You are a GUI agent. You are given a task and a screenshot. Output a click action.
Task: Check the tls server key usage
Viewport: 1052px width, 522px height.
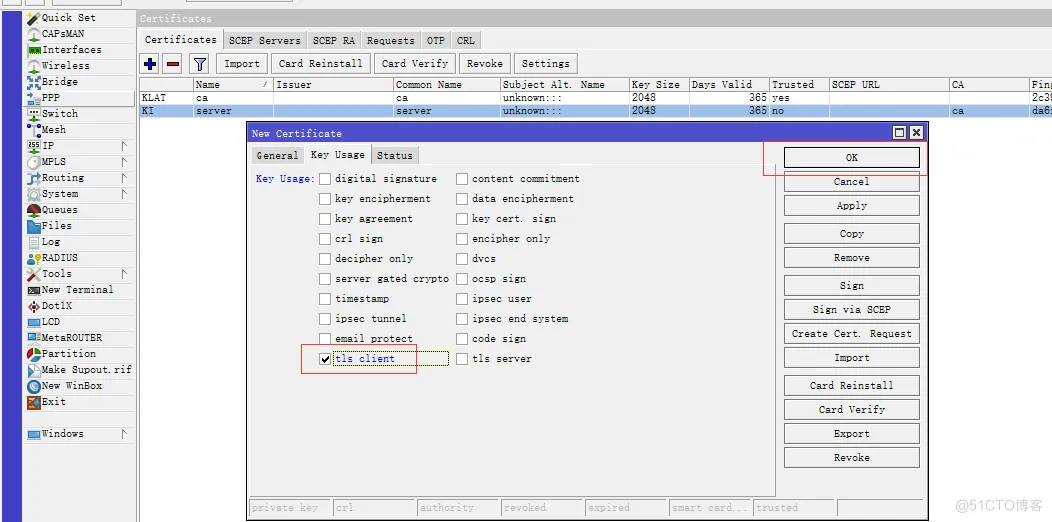point(462,359)
